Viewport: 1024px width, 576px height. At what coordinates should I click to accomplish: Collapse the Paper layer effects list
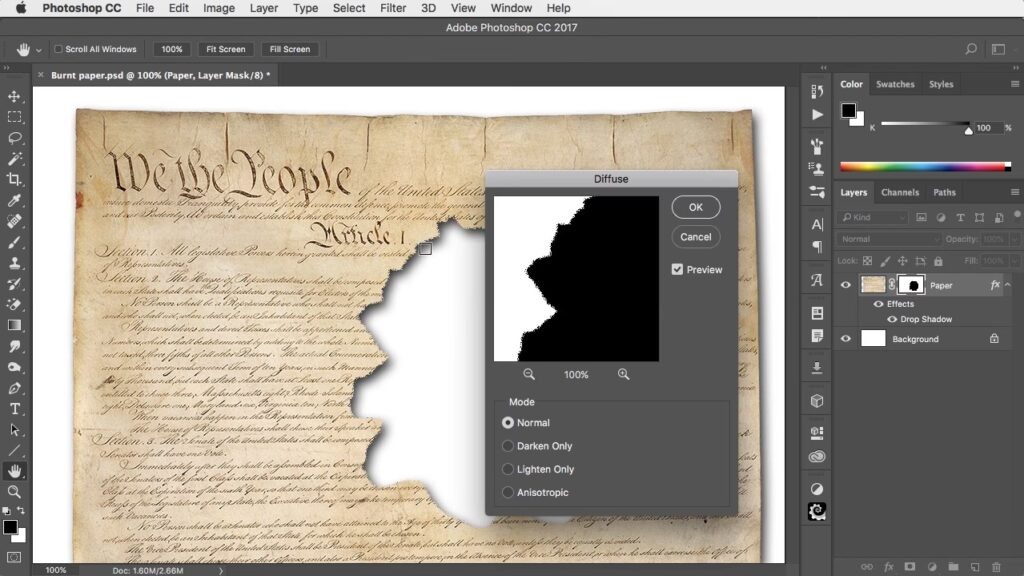tap(1008, 285)
